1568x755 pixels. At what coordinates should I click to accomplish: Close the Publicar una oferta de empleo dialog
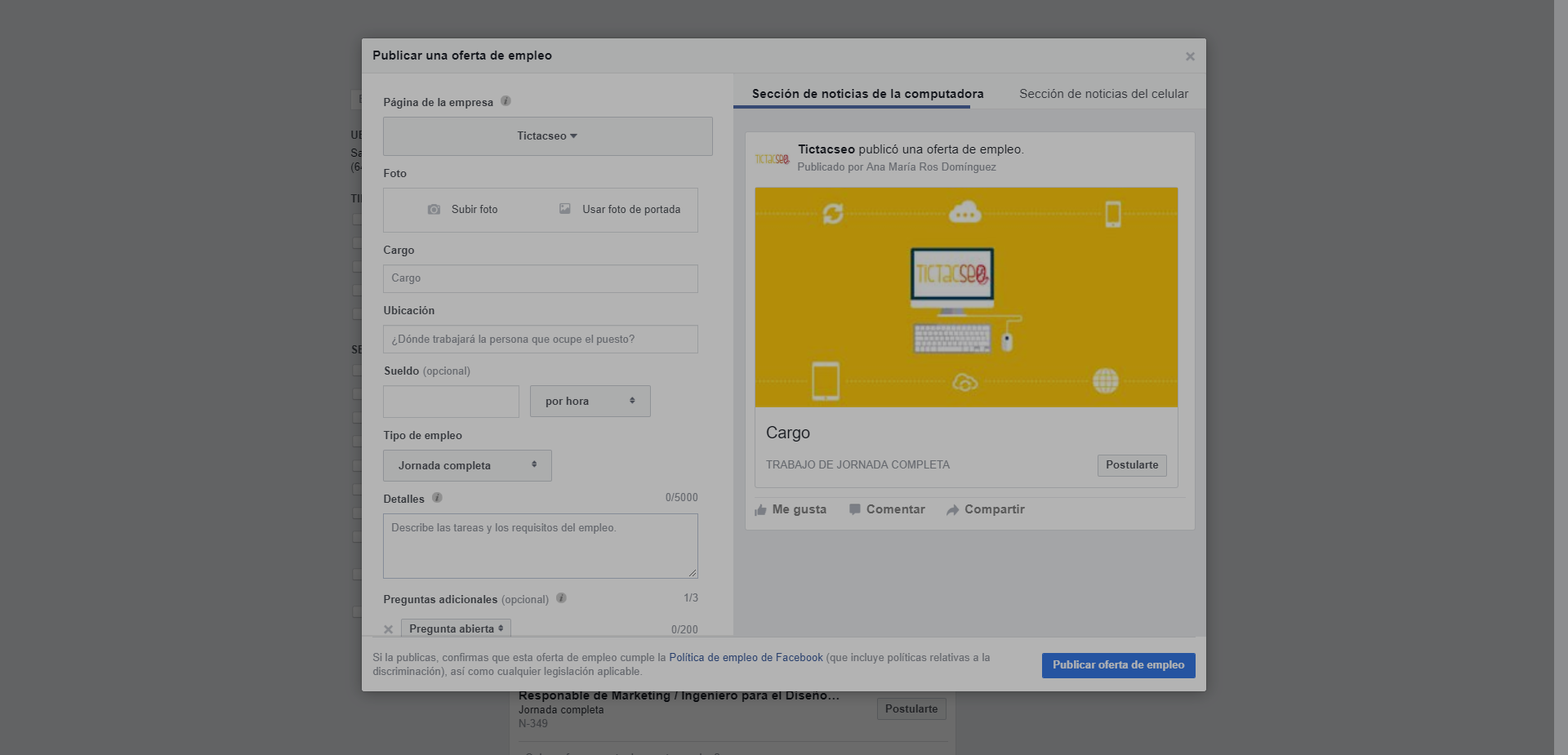pos(1190,56)
